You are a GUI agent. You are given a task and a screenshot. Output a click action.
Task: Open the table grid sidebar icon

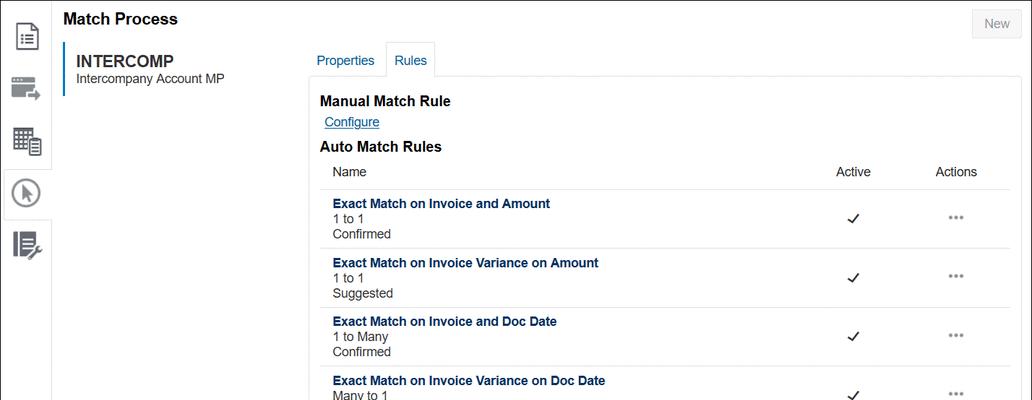[27, 141]
